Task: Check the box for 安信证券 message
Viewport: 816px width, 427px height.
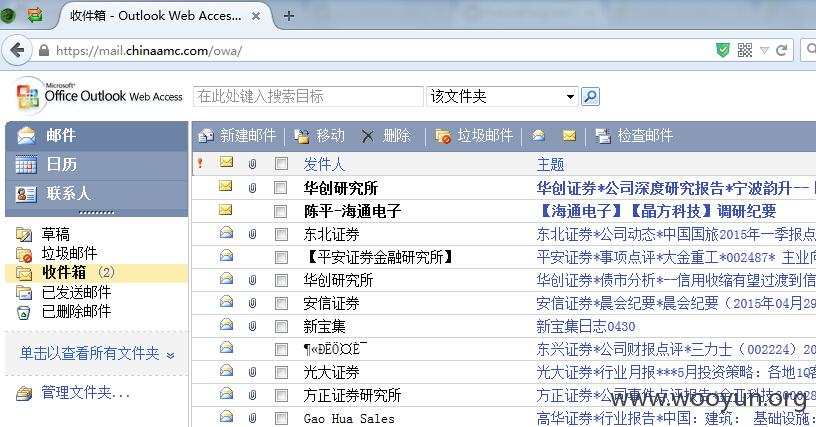Action: 281,304
